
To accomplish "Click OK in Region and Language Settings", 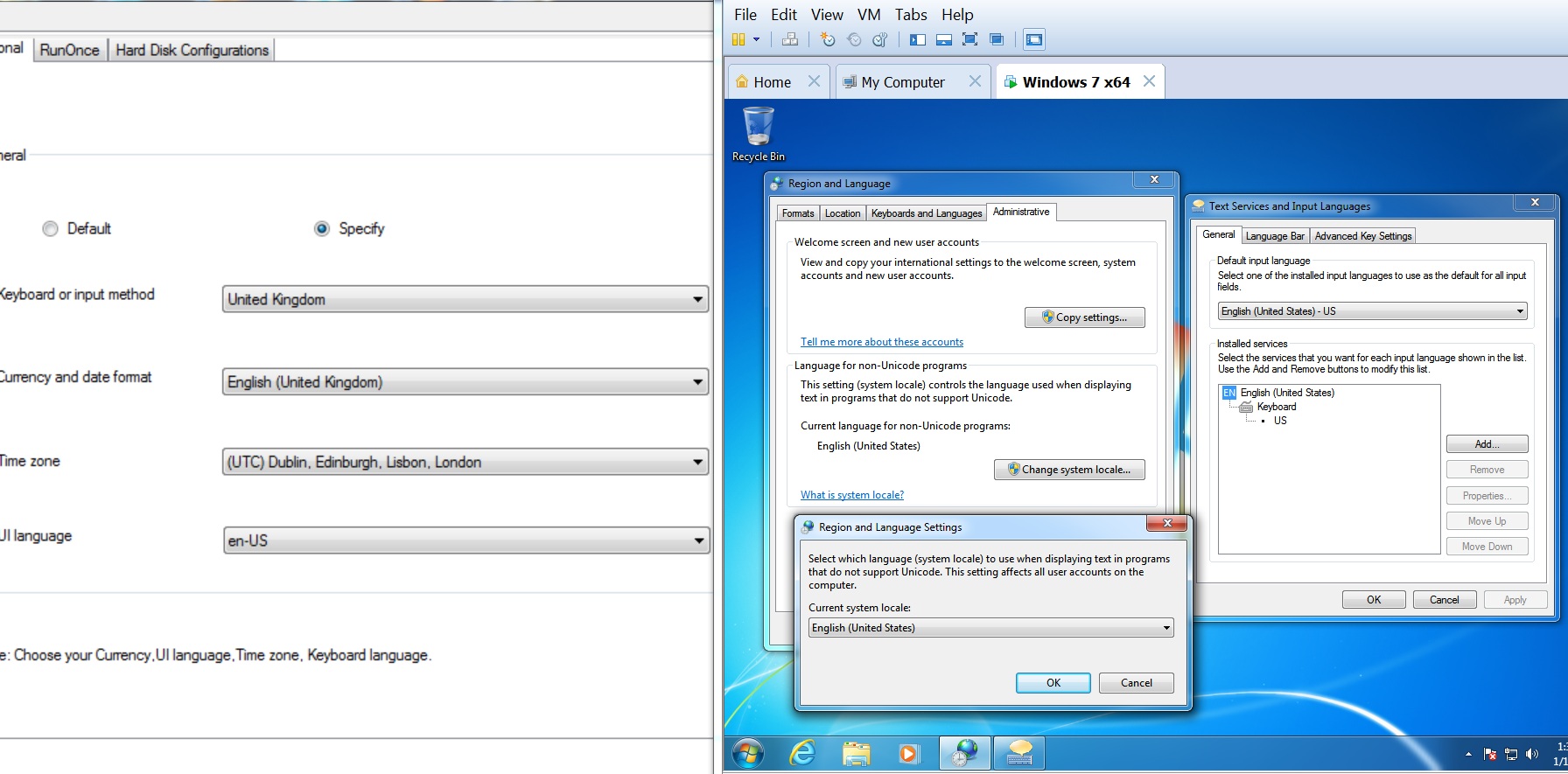I will tap(1053, 683).
